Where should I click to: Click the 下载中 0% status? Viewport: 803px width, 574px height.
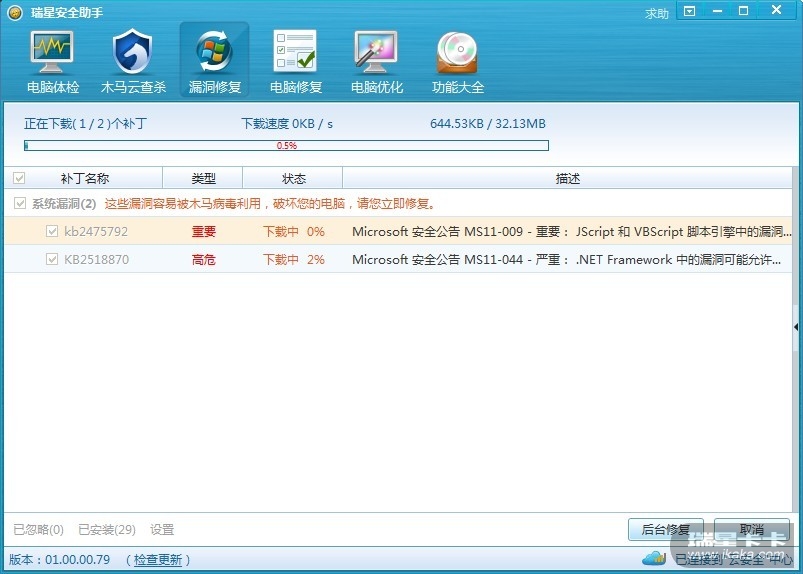[293, 231]
